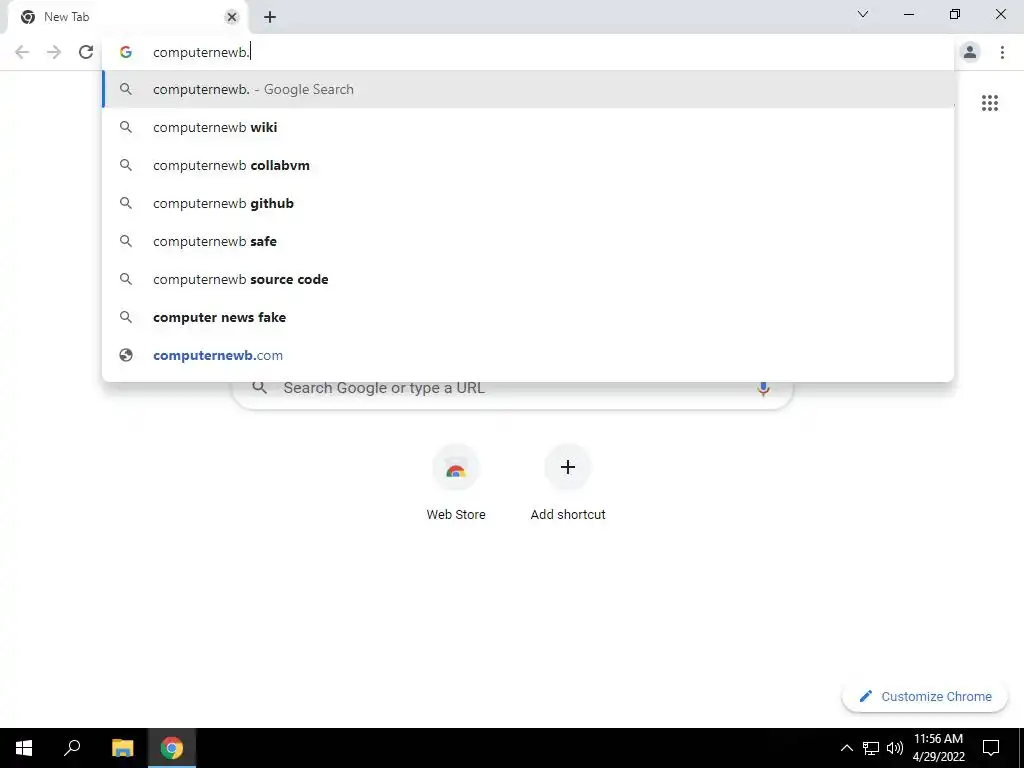The width and height of the screenshot is (1024, 768).
Task: Click the globe icon beside computernewb.com
Action: click(x=126, y=355)
